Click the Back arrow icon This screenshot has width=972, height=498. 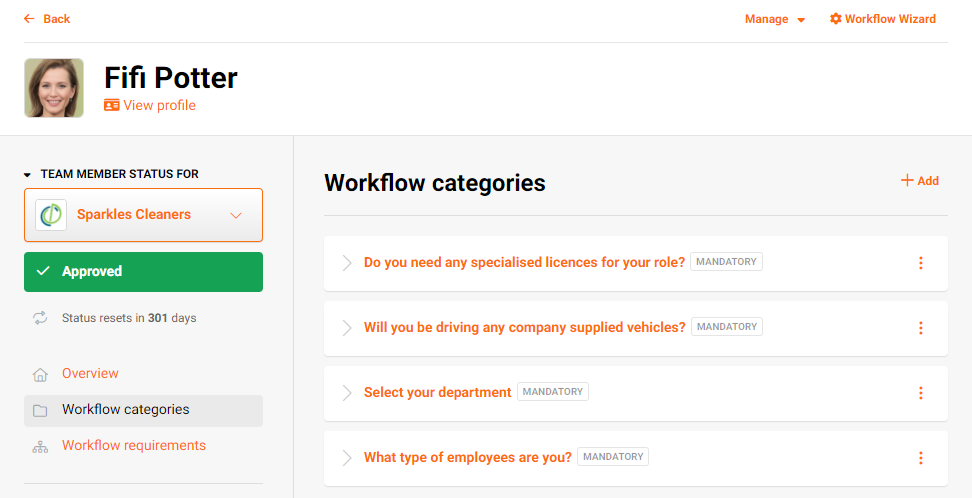point(29,19)
